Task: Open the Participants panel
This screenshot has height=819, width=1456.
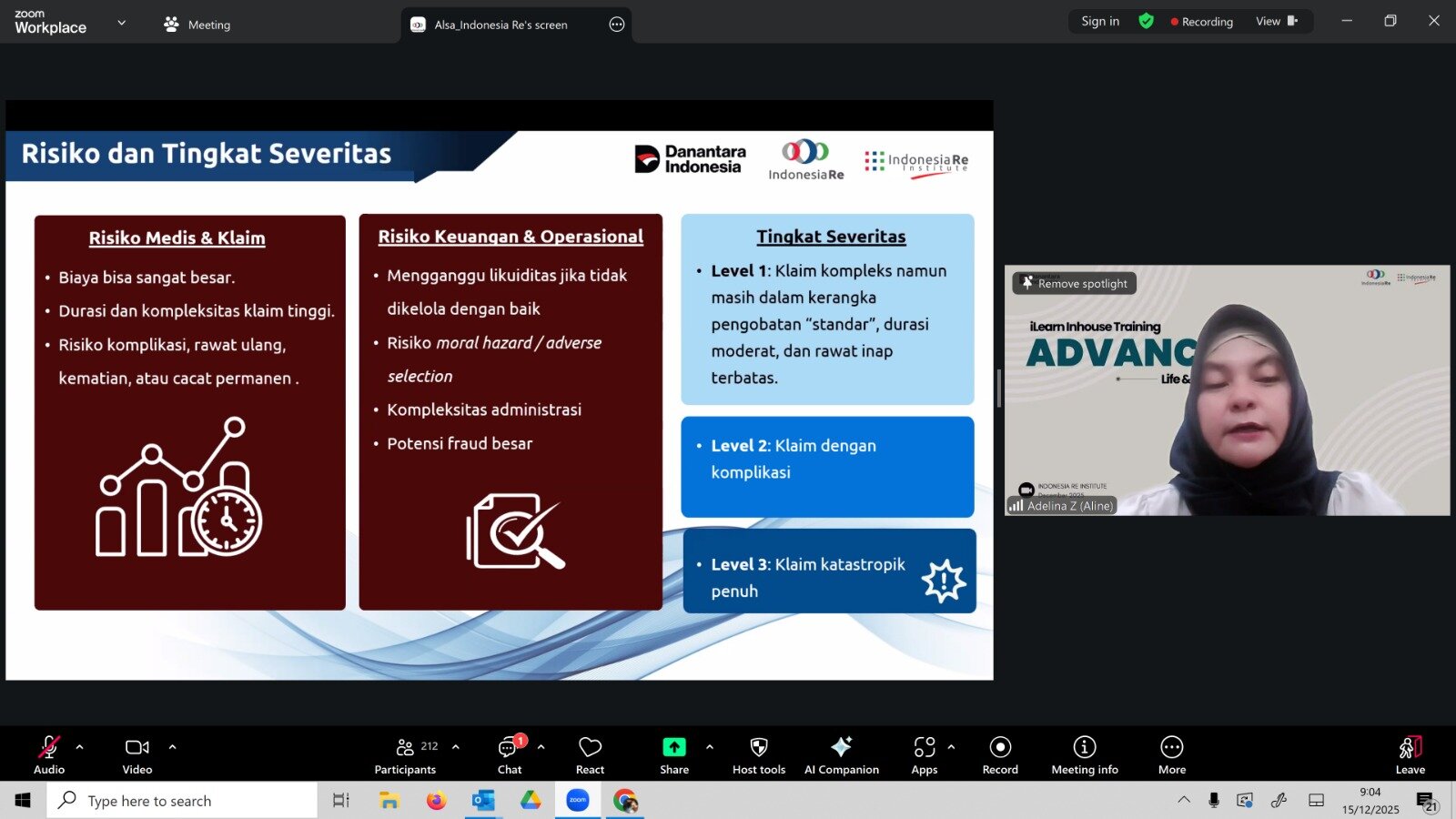Action: pyautogui.click(x=405, y=755)
